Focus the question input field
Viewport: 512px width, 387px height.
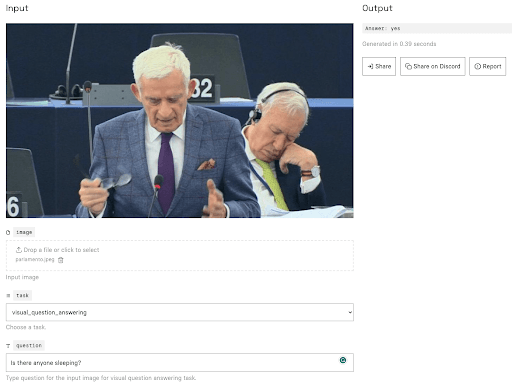pos(180,362)
